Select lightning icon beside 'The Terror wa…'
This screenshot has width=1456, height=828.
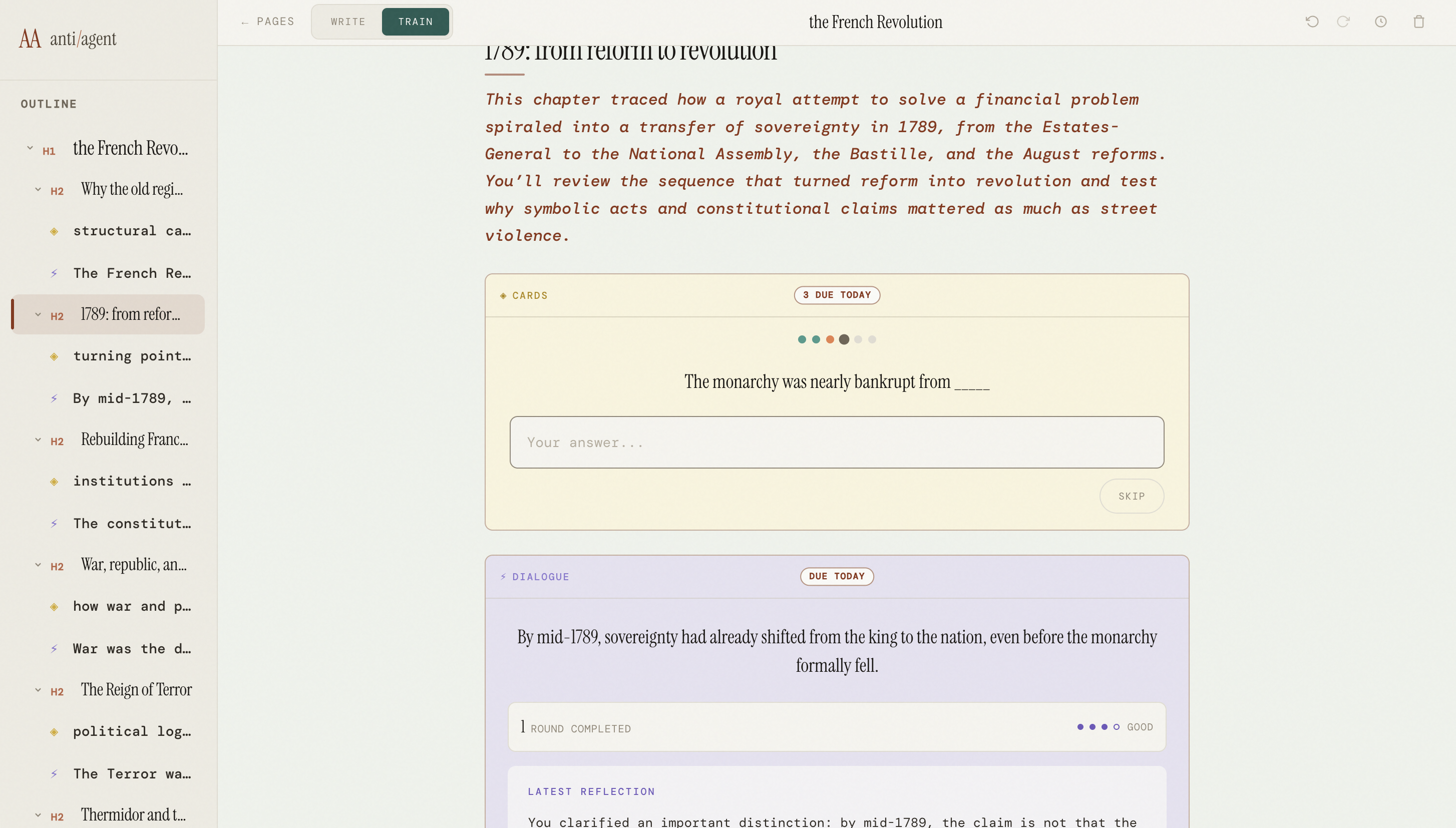pyautogui.click(x=54, y=774)
